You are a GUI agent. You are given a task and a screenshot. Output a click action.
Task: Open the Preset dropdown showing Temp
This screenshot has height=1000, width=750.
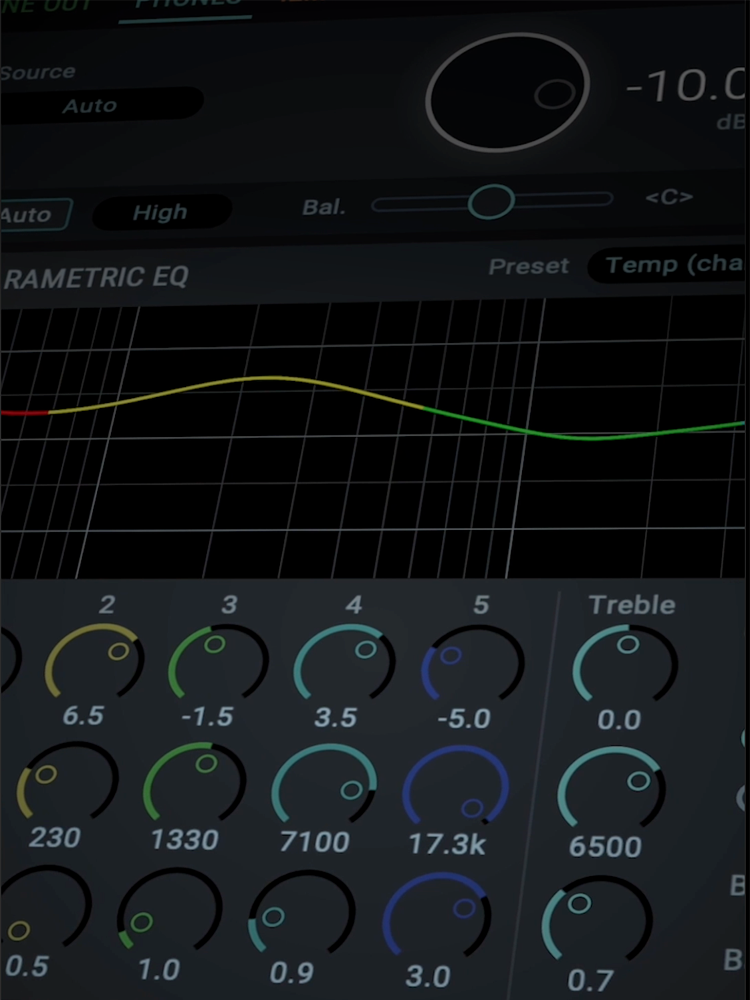click(668, 265)
